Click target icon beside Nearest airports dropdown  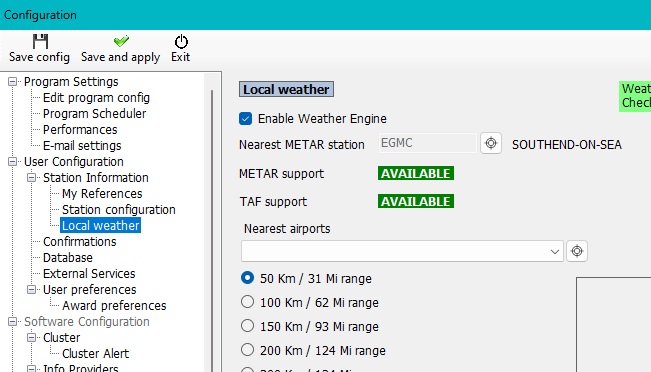coord(577,251)
